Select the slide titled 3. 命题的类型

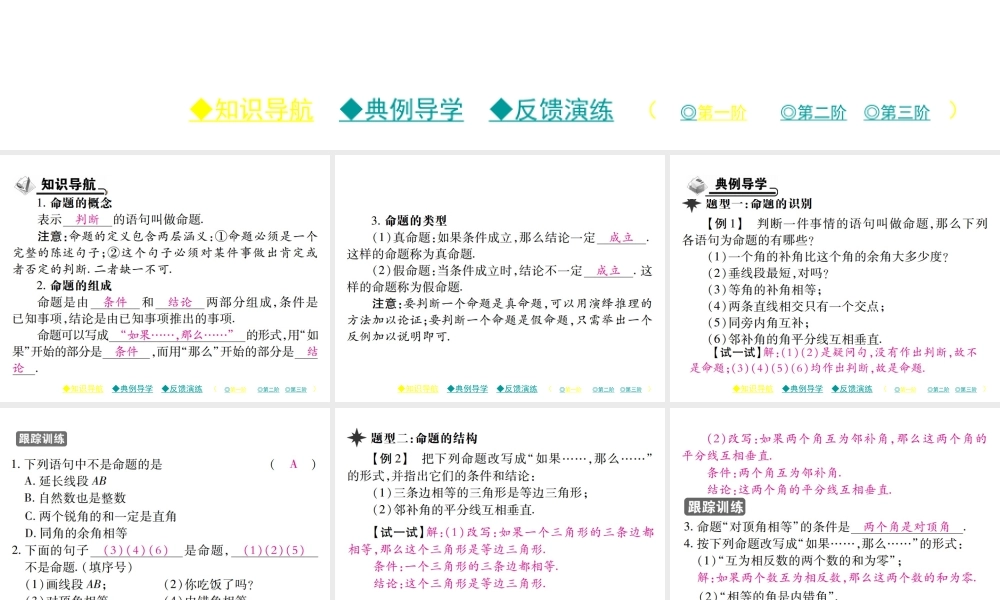coord(500,279)
